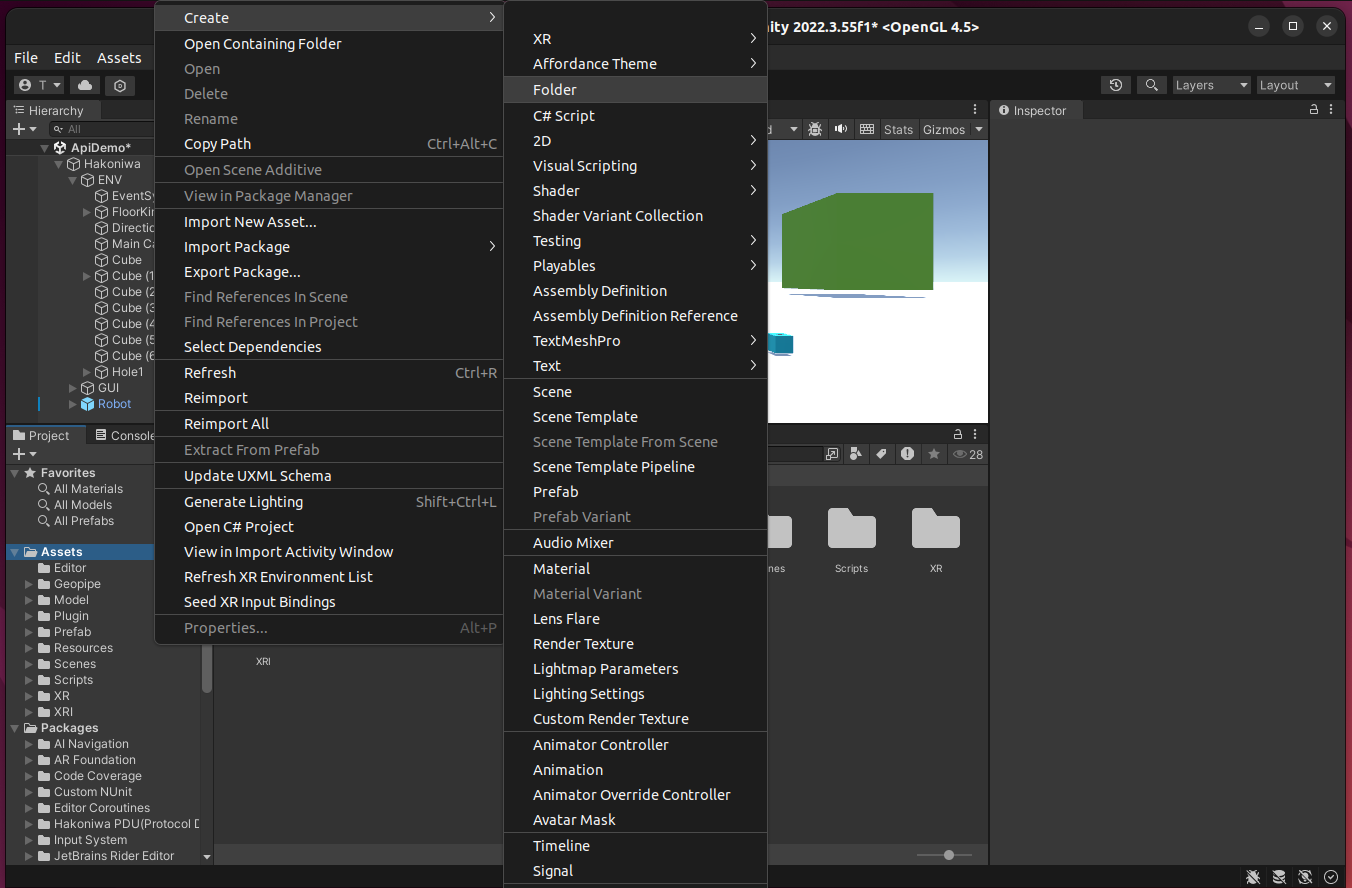Open Unity cloud services button

pyautogui.click(x=85, y=86)
